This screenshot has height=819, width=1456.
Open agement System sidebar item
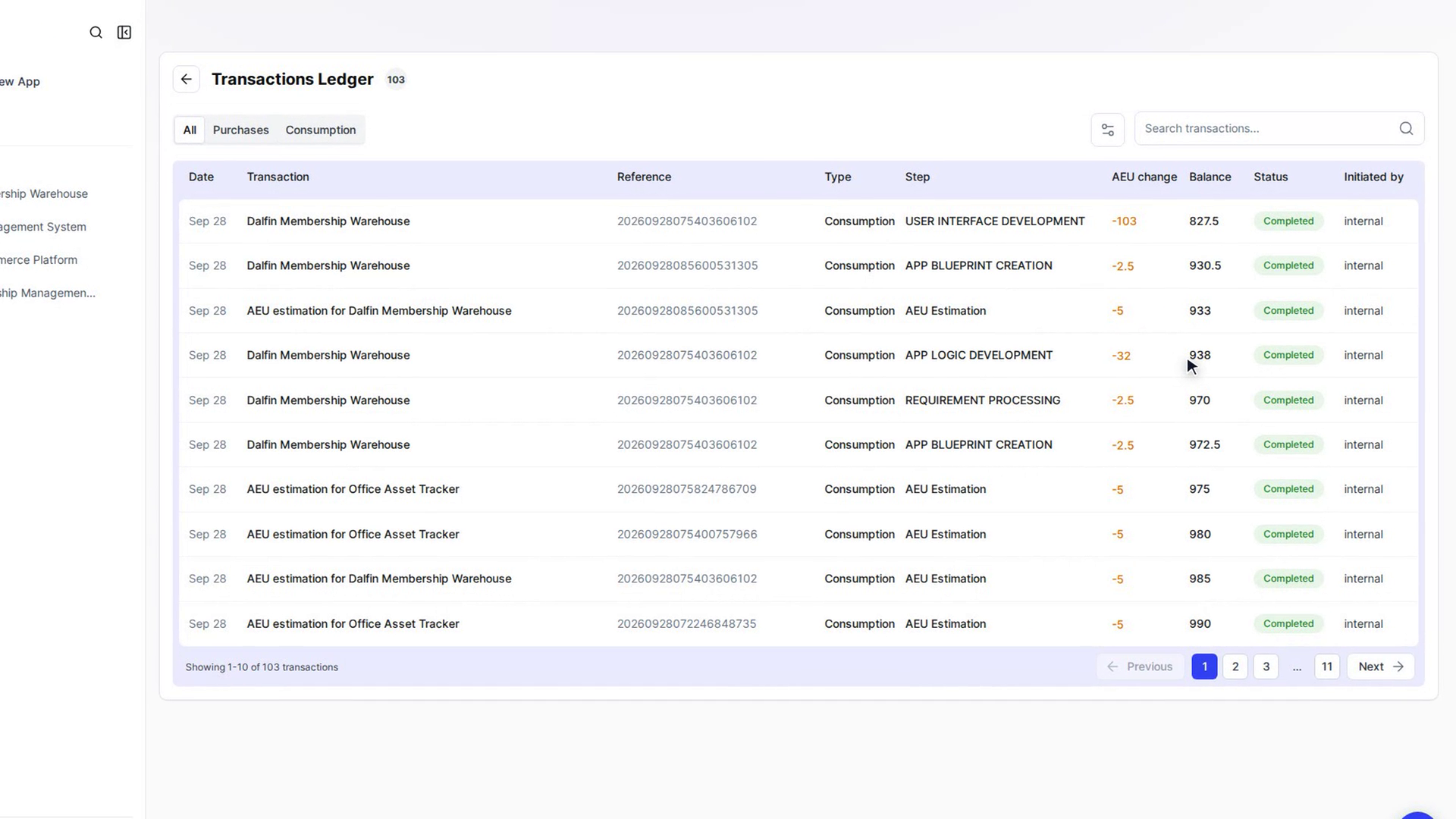43,227
